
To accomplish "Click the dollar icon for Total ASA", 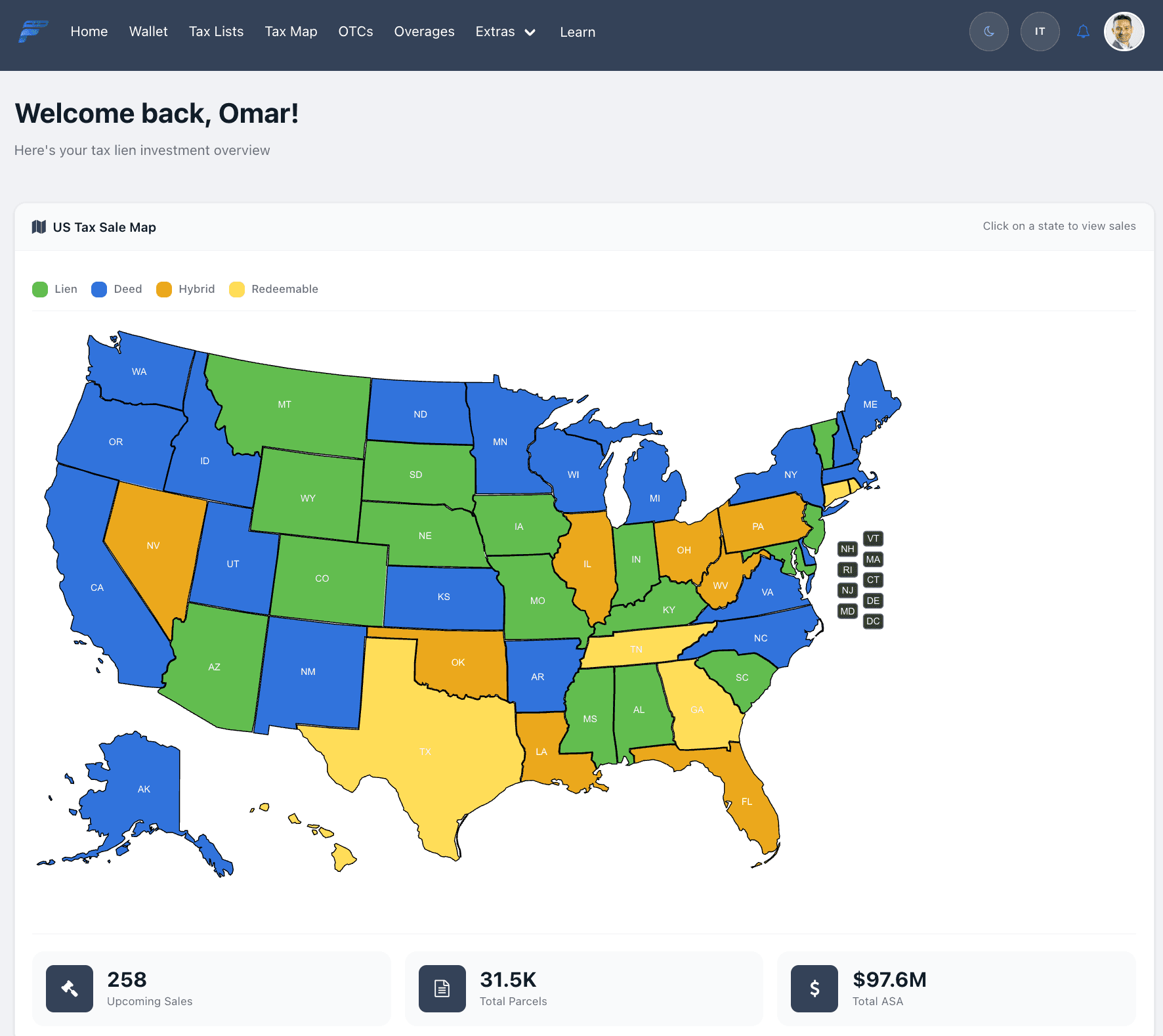I will (x=814, y=988).
